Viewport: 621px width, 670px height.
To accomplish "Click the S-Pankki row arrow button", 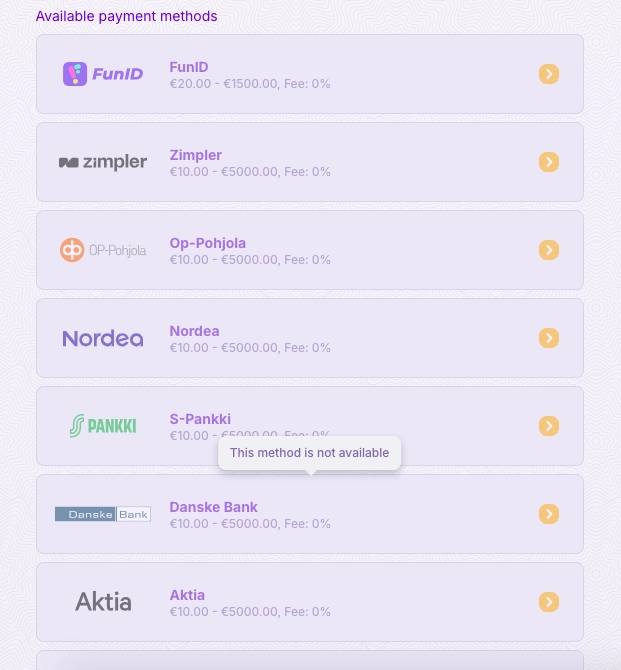I will [x=548, y=426].
